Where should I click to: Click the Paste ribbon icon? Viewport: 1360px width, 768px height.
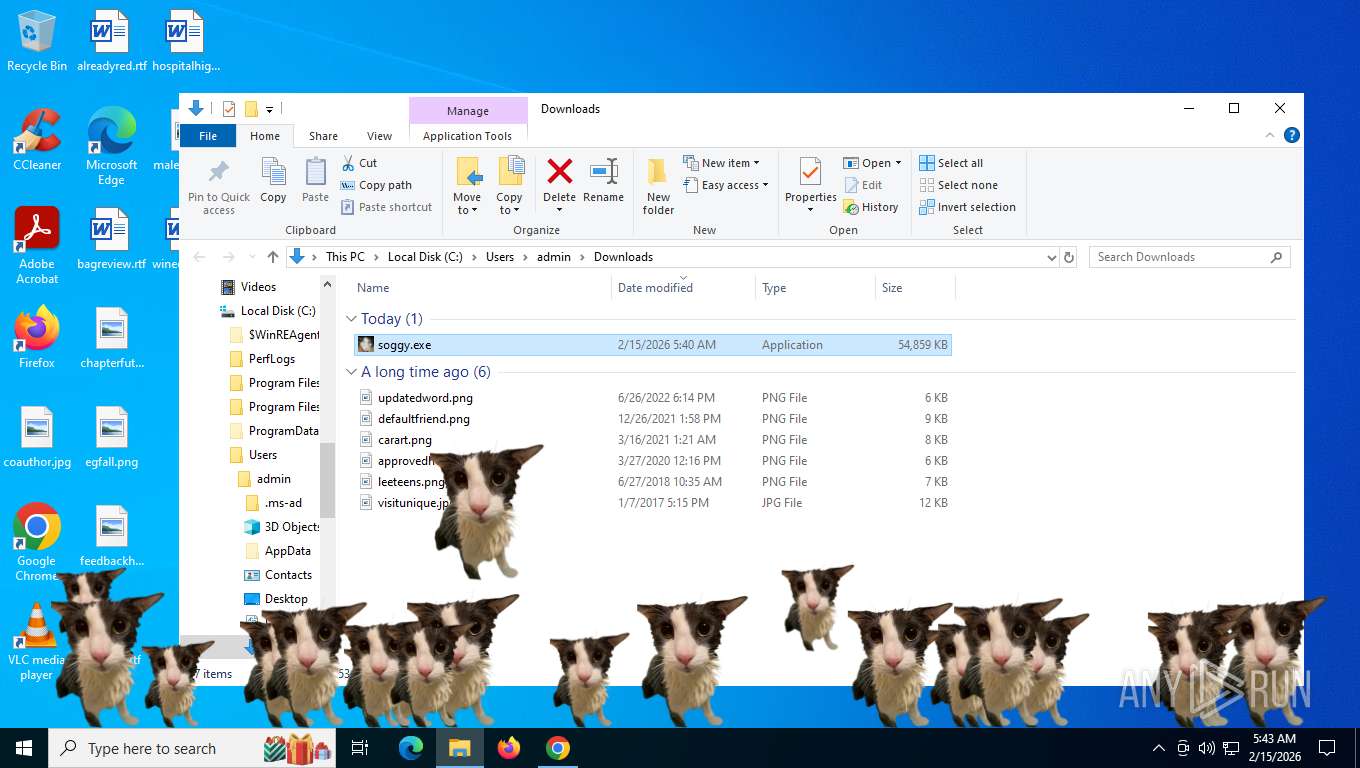click(x=315, y=180)
